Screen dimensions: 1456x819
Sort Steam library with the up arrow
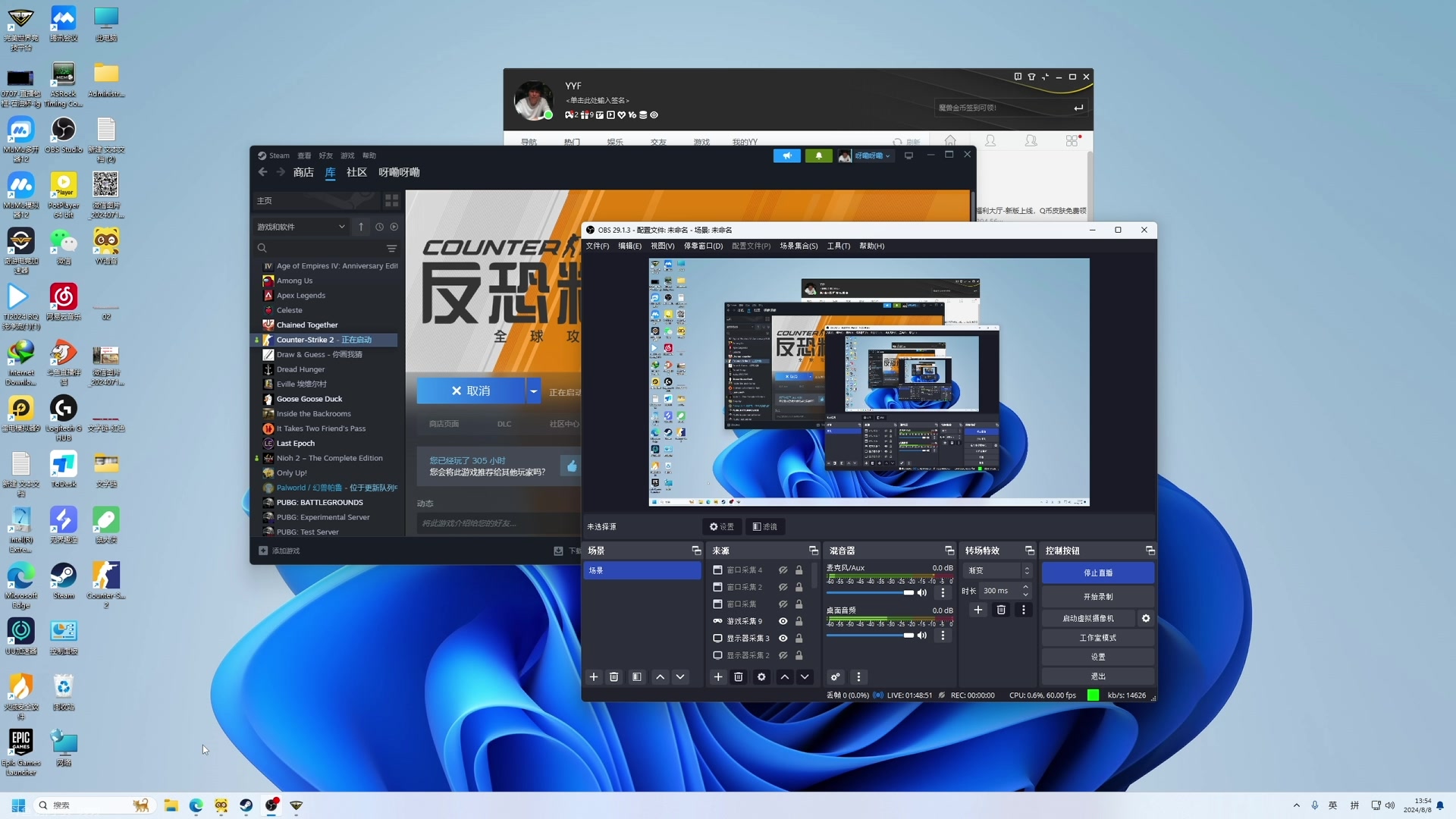[x=361, y=227]
